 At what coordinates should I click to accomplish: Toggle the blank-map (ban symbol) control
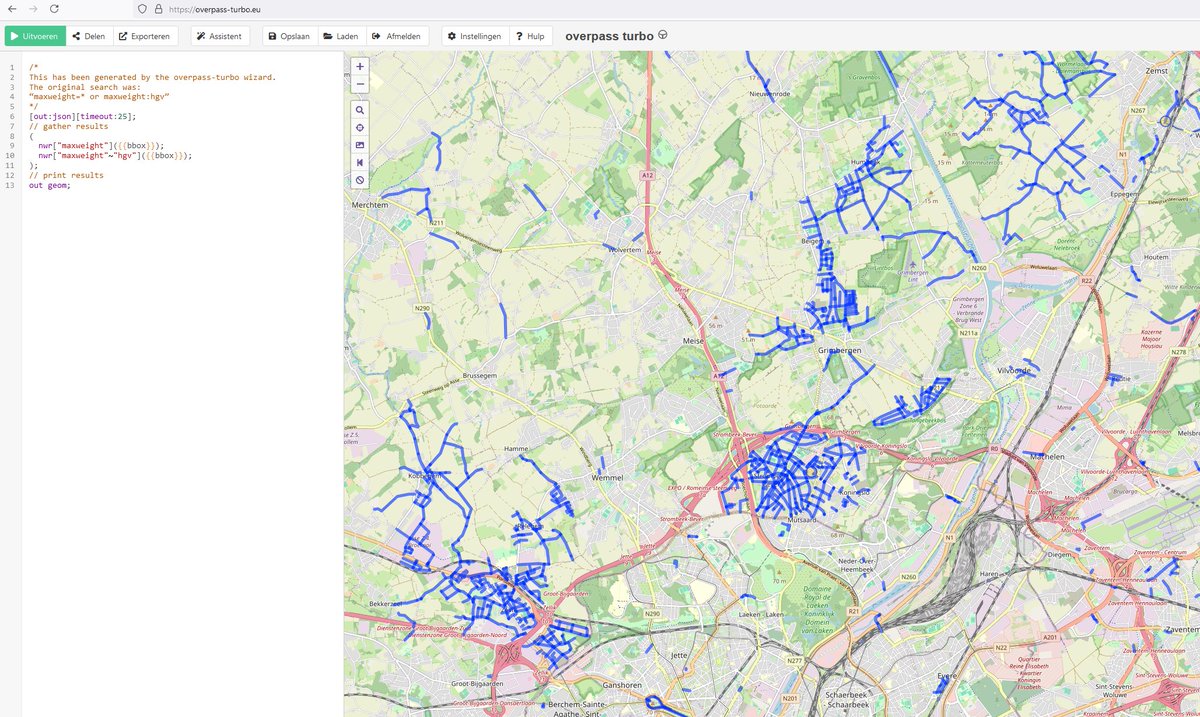(x=360, y=180)
